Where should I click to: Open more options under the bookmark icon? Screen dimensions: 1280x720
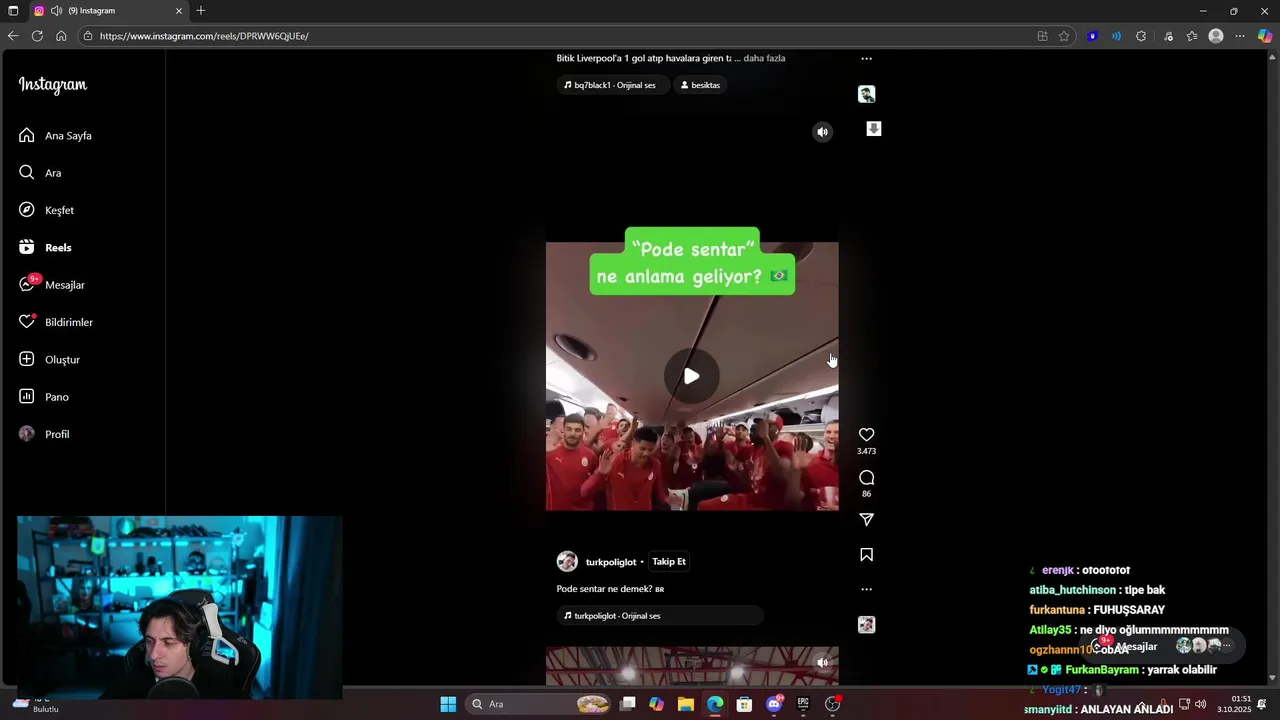[x=866, y=589]
